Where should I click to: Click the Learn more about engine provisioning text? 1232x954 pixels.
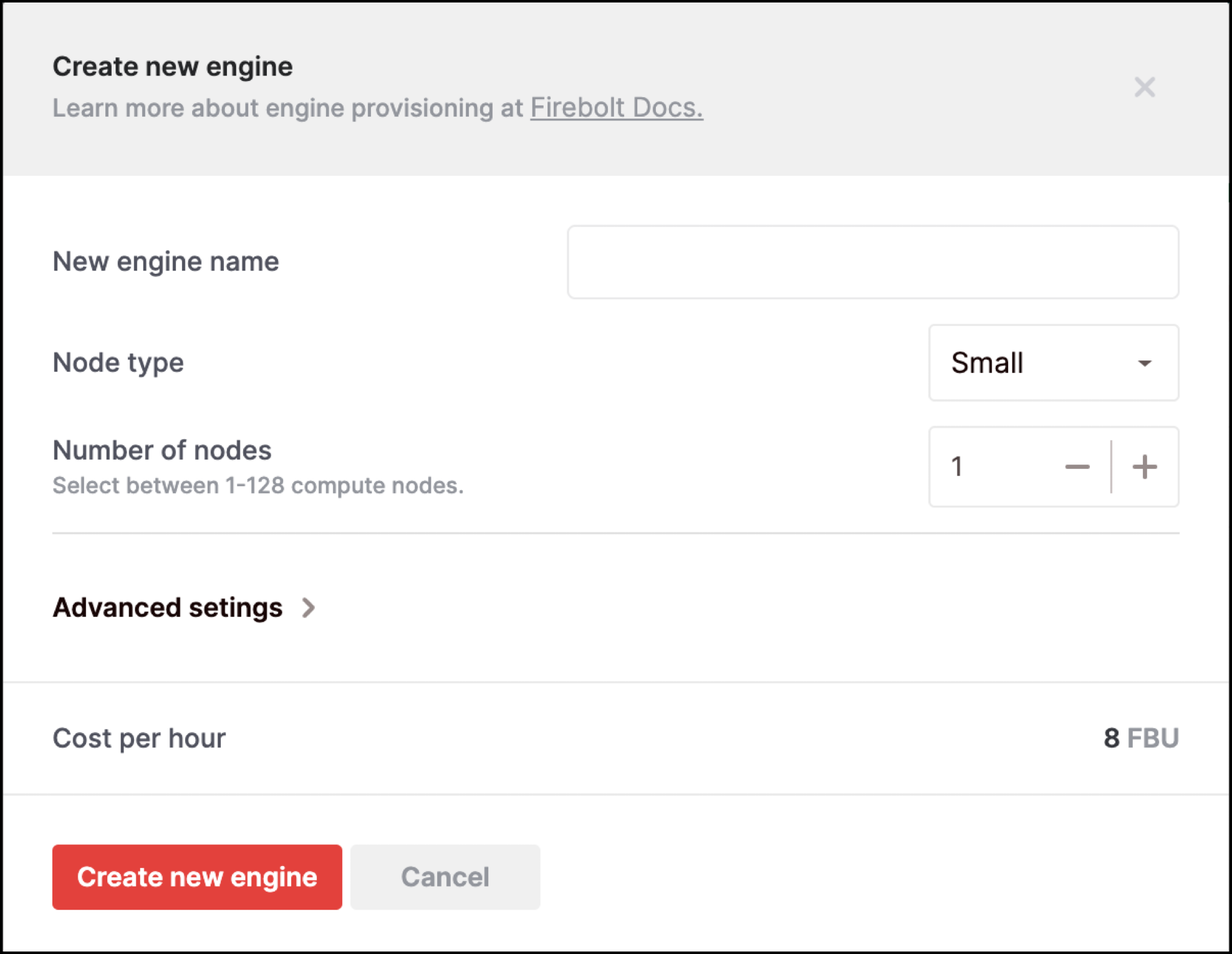(x=288, y=108)
